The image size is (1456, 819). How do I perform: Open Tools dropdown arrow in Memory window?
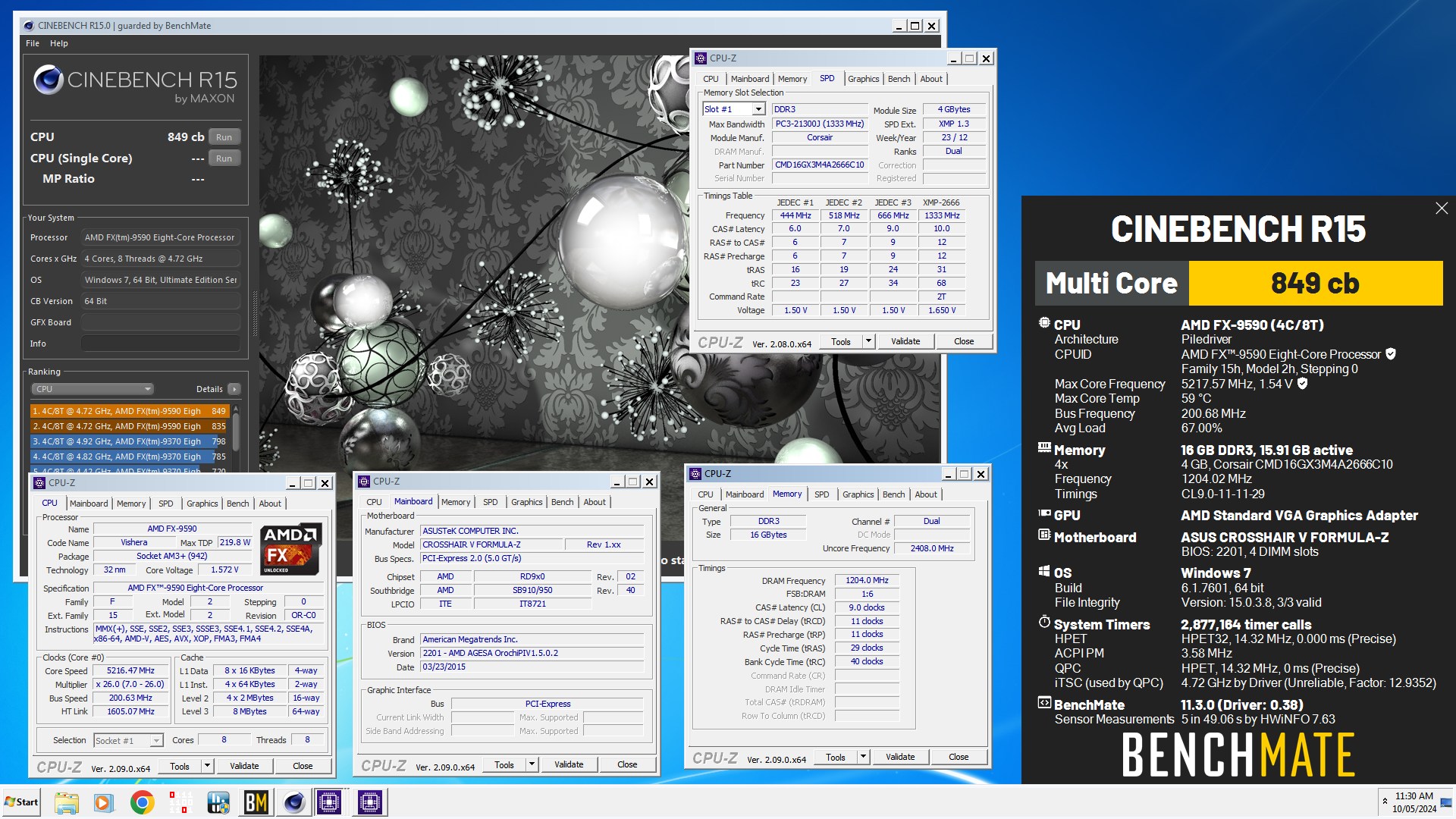pos(863,757)
